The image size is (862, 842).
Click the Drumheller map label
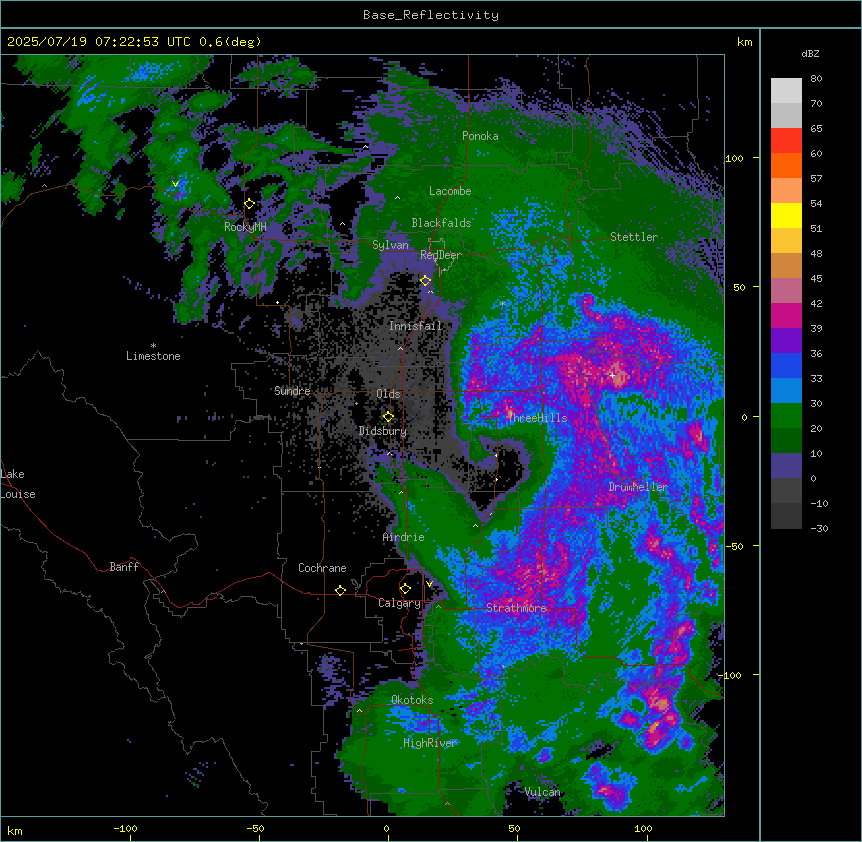click(638, 487)
